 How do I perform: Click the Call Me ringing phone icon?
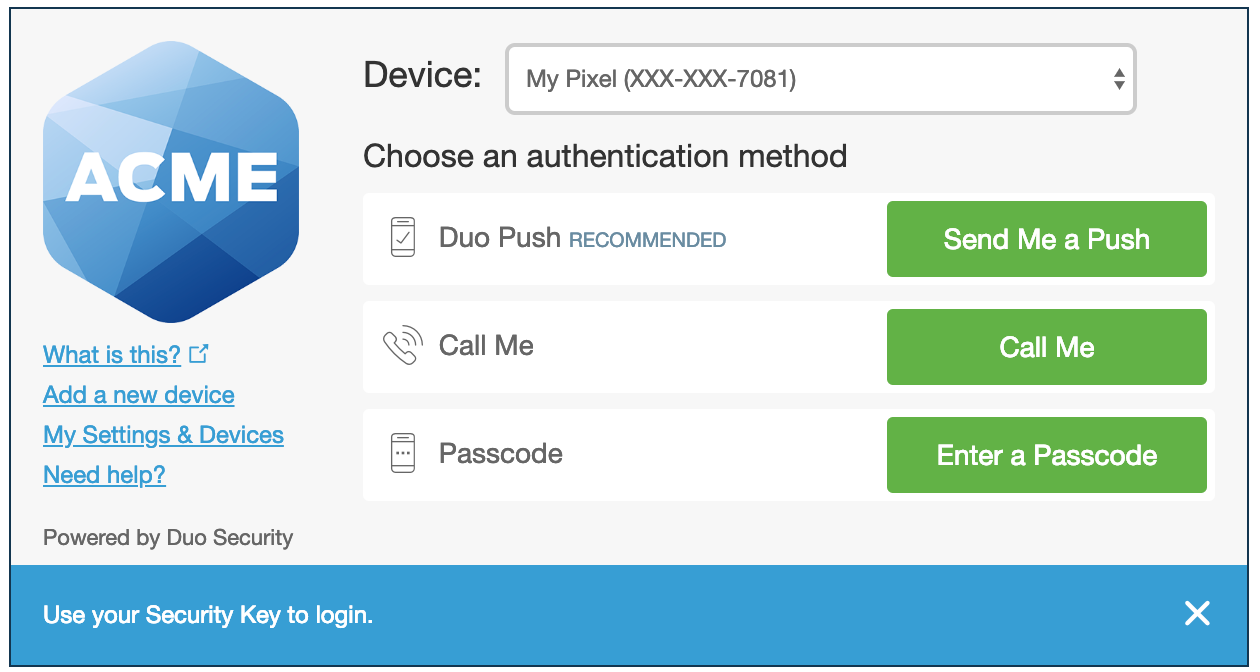click(402, 346)
